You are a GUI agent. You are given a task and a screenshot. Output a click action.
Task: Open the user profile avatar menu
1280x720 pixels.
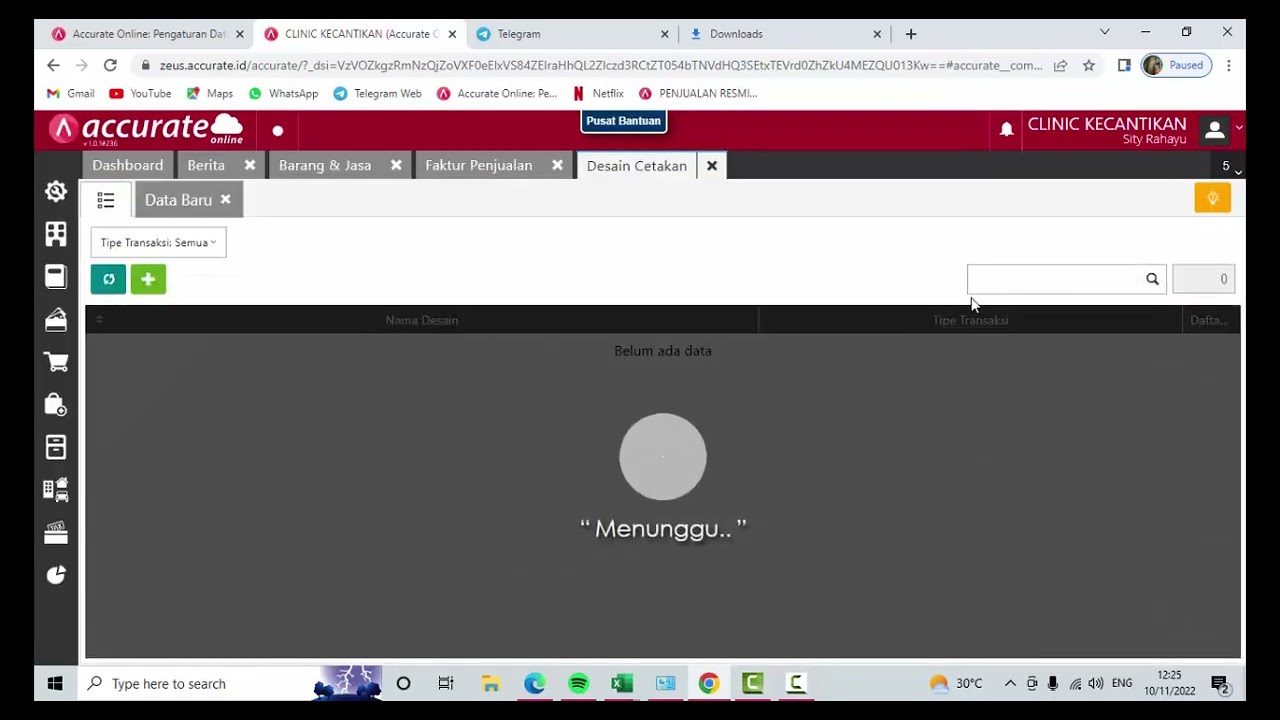point(1214,130)
